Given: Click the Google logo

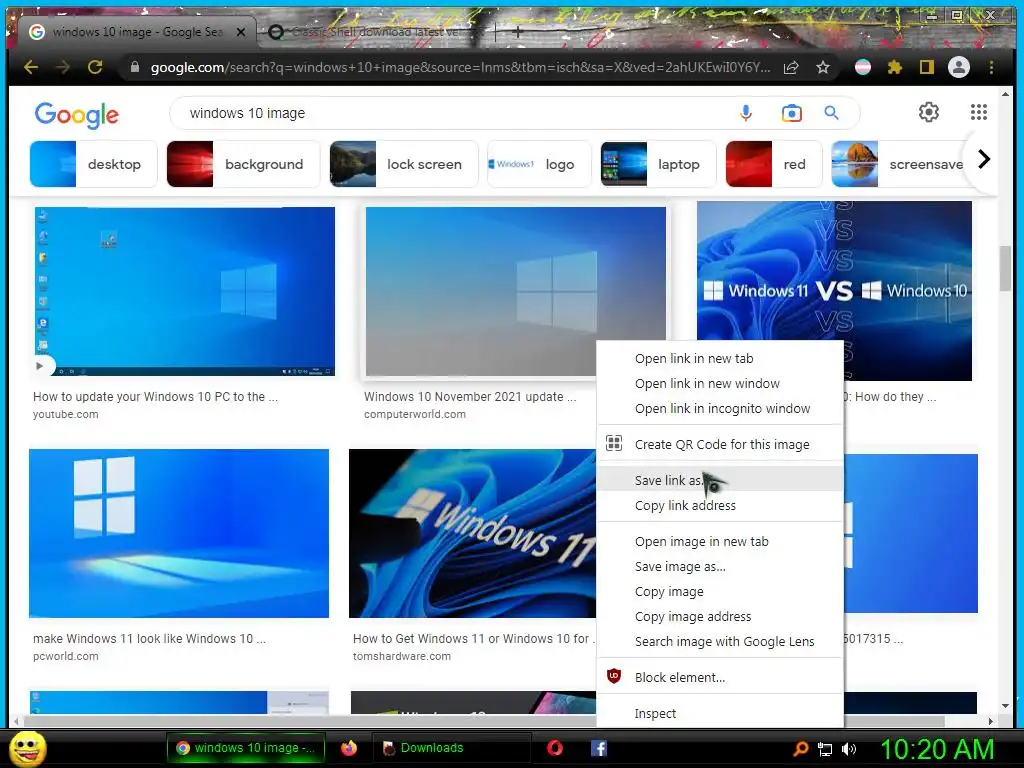Looking at the screenshot, I should (76, 115).
